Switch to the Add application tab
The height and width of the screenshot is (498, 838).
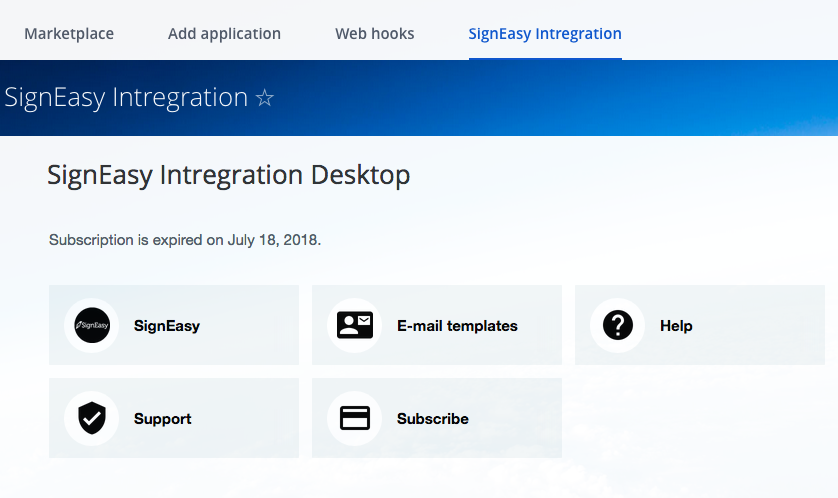224,34
